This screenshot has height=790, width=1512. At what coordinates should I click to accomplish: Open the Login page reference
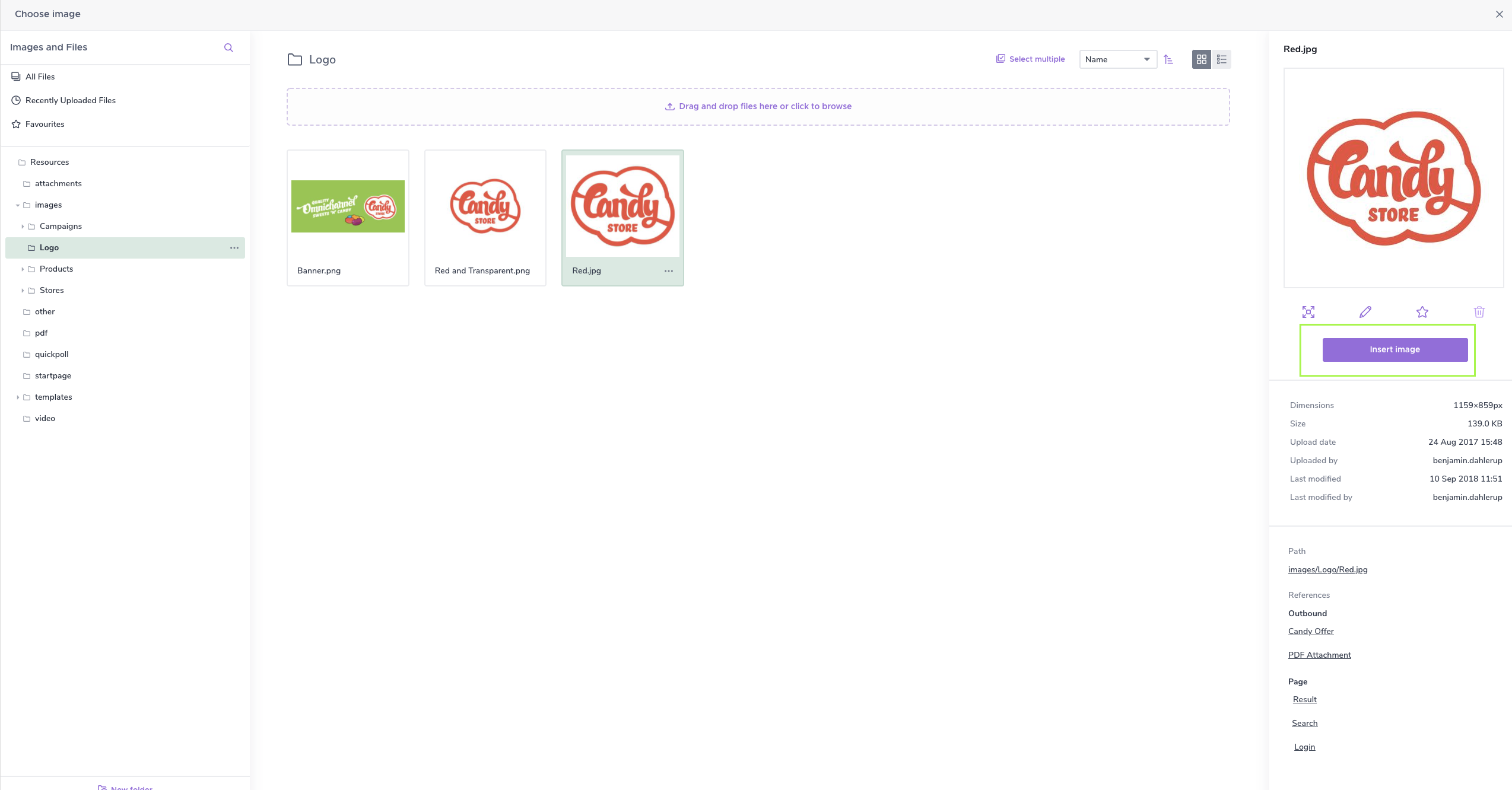coord(1305,747)
